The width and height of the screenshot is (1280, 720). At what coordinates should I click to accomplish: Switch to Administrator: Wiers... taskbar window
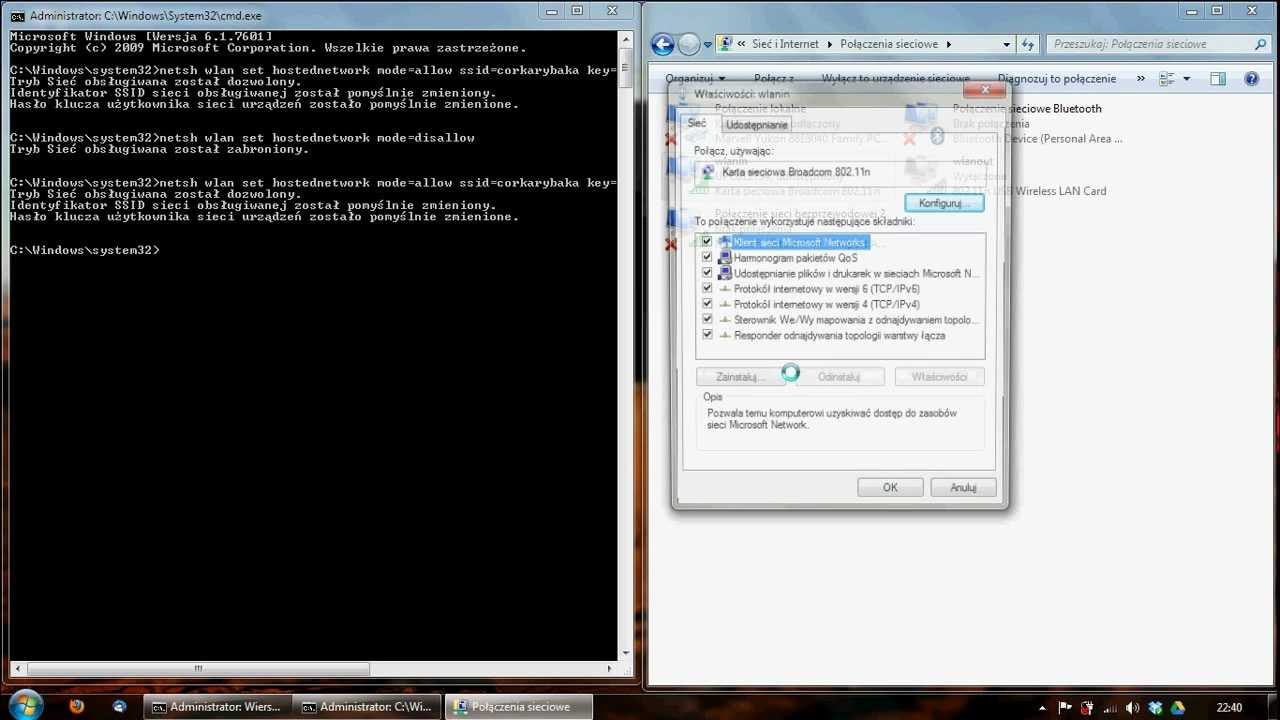217,706
